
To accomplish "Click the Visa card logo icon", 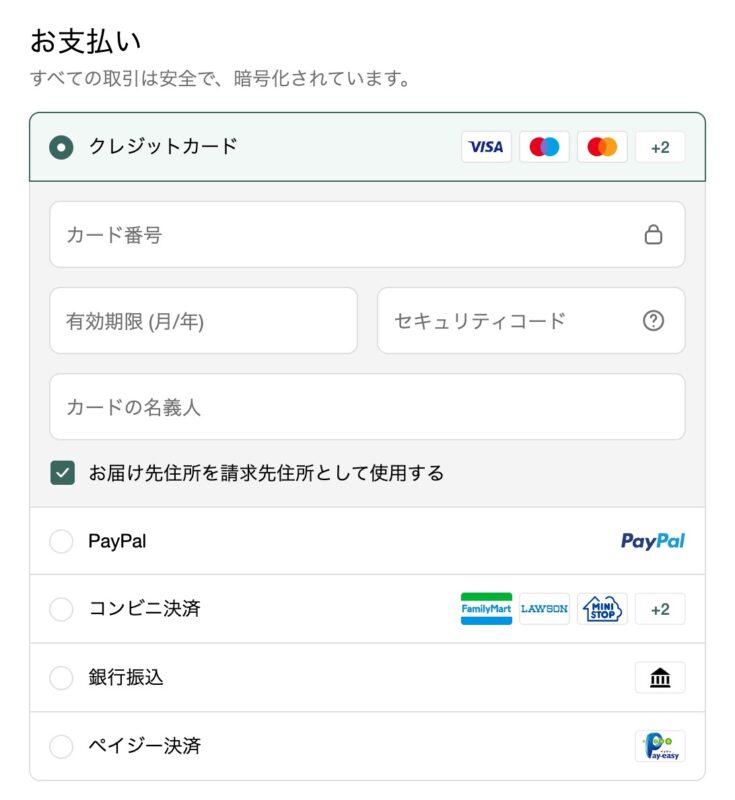I will (486, 147).
